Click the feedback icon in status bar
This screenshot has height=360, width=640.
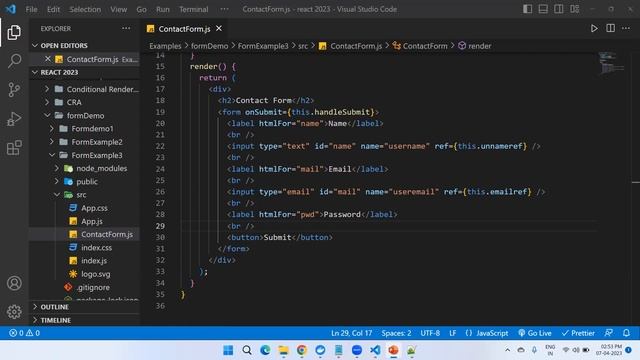click(x=608, y=333)
